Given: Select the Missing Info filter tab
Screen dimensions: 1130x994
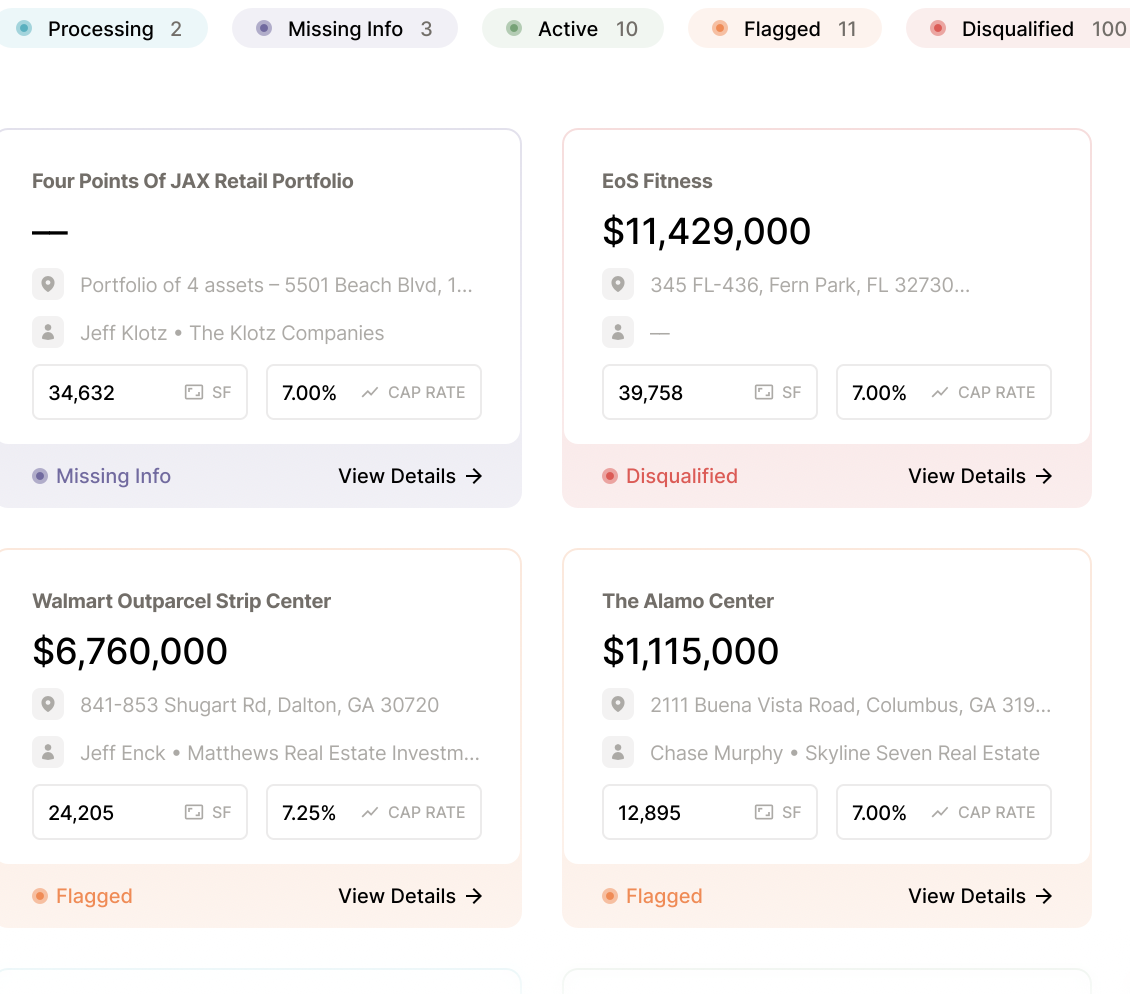Looking at the screenshot, I should point(345,29).
